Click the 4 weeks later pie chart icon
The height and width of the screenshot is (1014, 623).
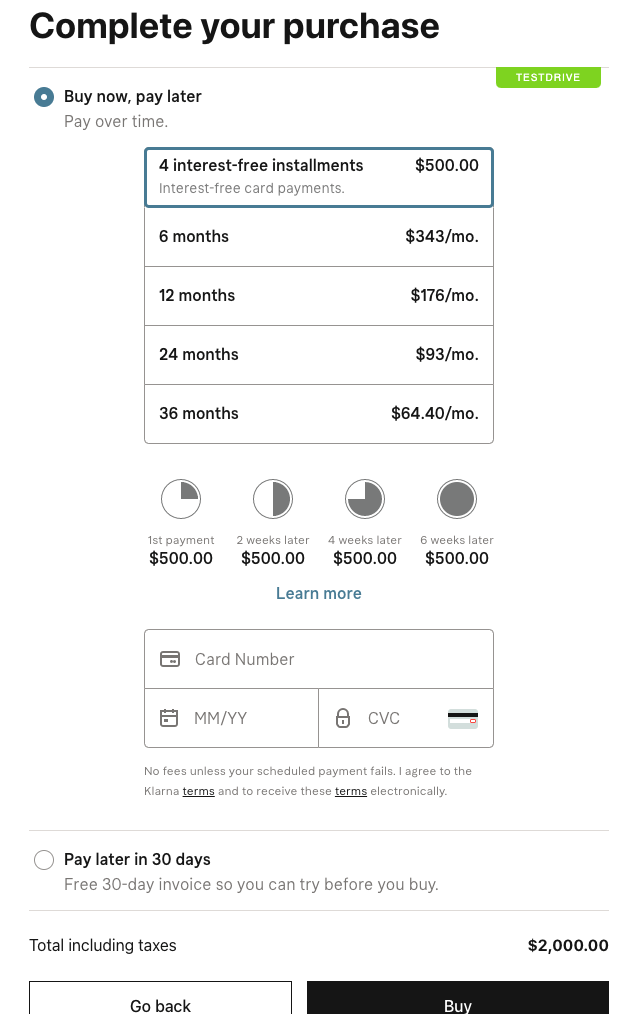(x=365, y=498)
